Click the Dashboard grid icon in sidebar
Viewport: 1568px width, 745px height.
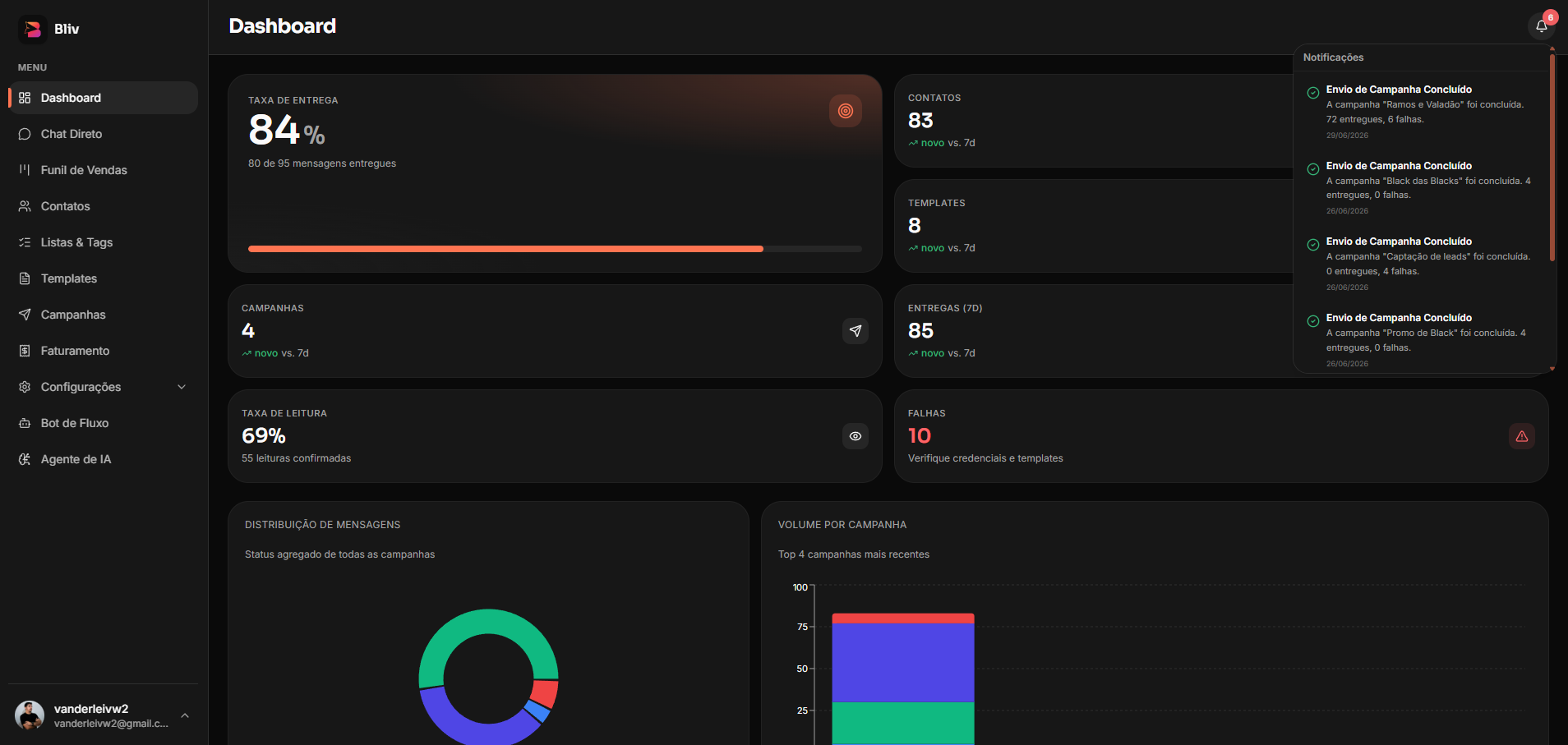pos(25,98)
